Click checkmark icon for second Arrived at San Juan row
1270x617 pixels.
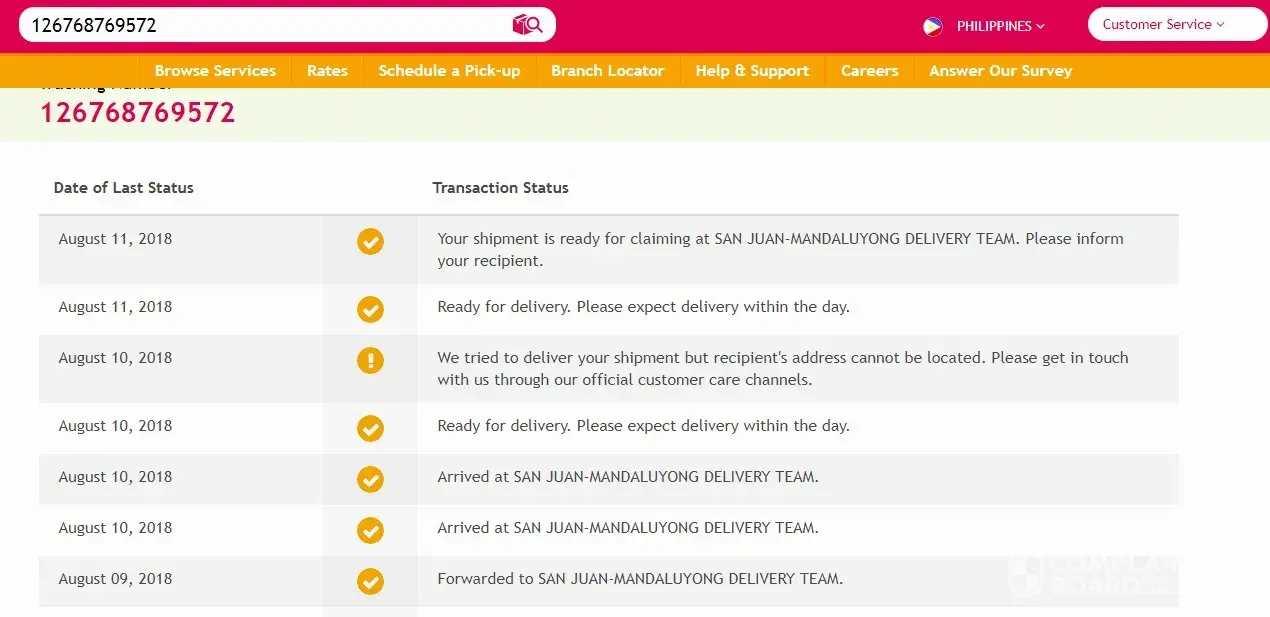click(370, 530)
